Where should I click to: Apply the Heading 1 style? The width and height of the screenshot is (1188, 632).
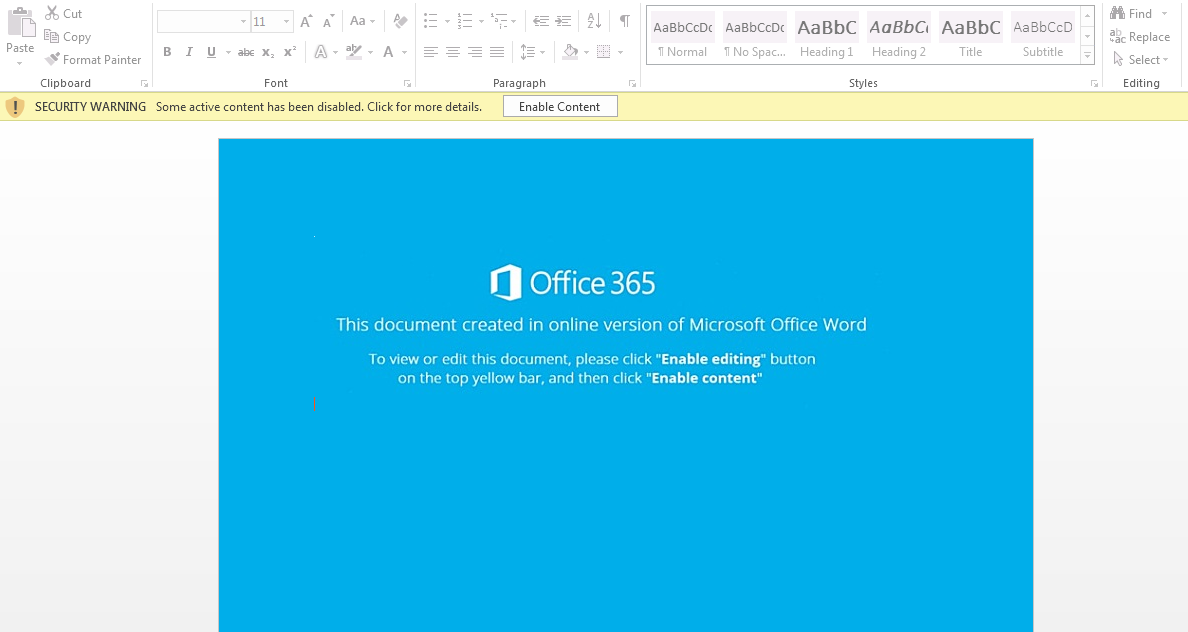[x=827, y=36]
